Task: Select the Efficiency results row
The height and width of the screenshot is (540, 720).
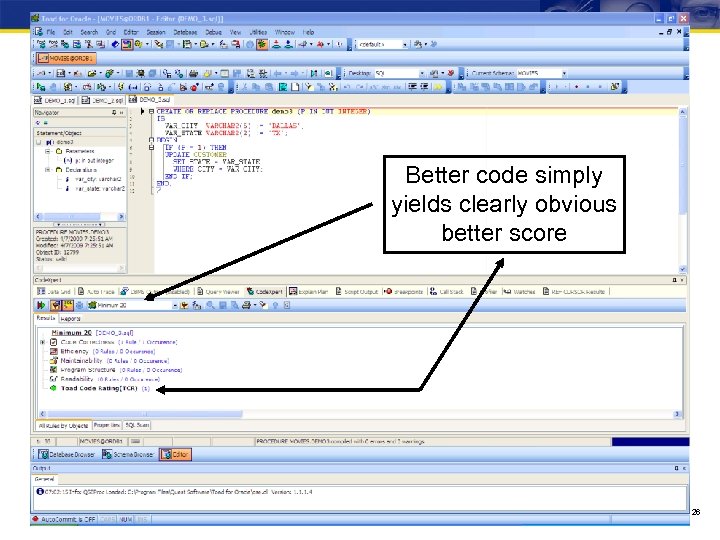Action: coord(102,351)
